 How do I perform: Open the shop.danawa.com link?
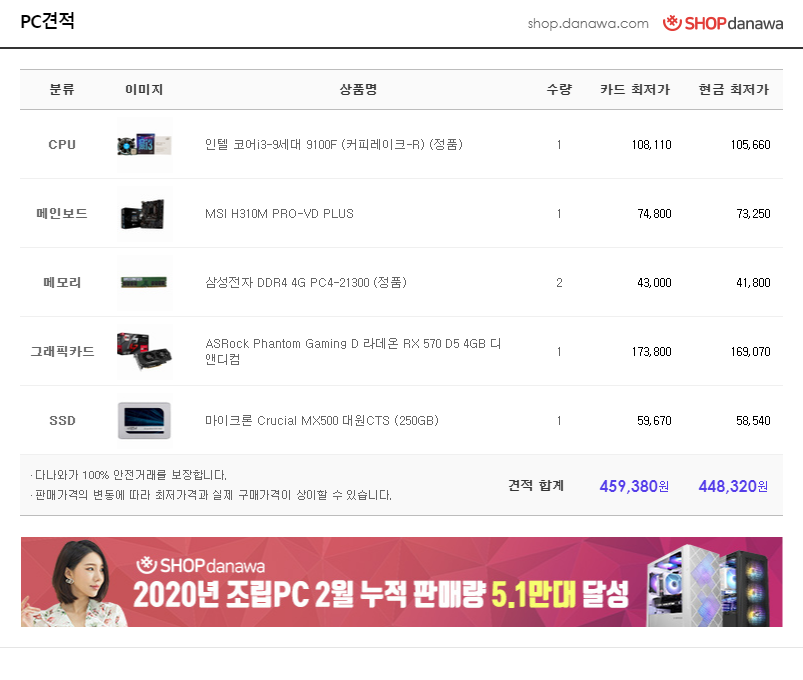tap(588, 24)
